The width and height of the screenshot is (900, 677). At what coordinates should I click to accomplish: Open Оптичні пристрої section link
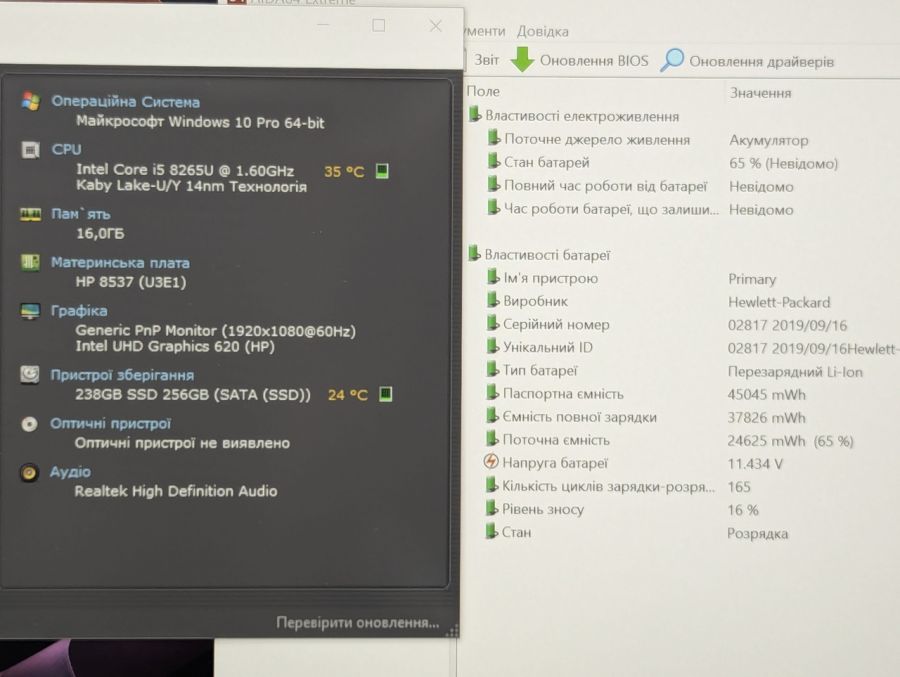[x=110, y=424]
